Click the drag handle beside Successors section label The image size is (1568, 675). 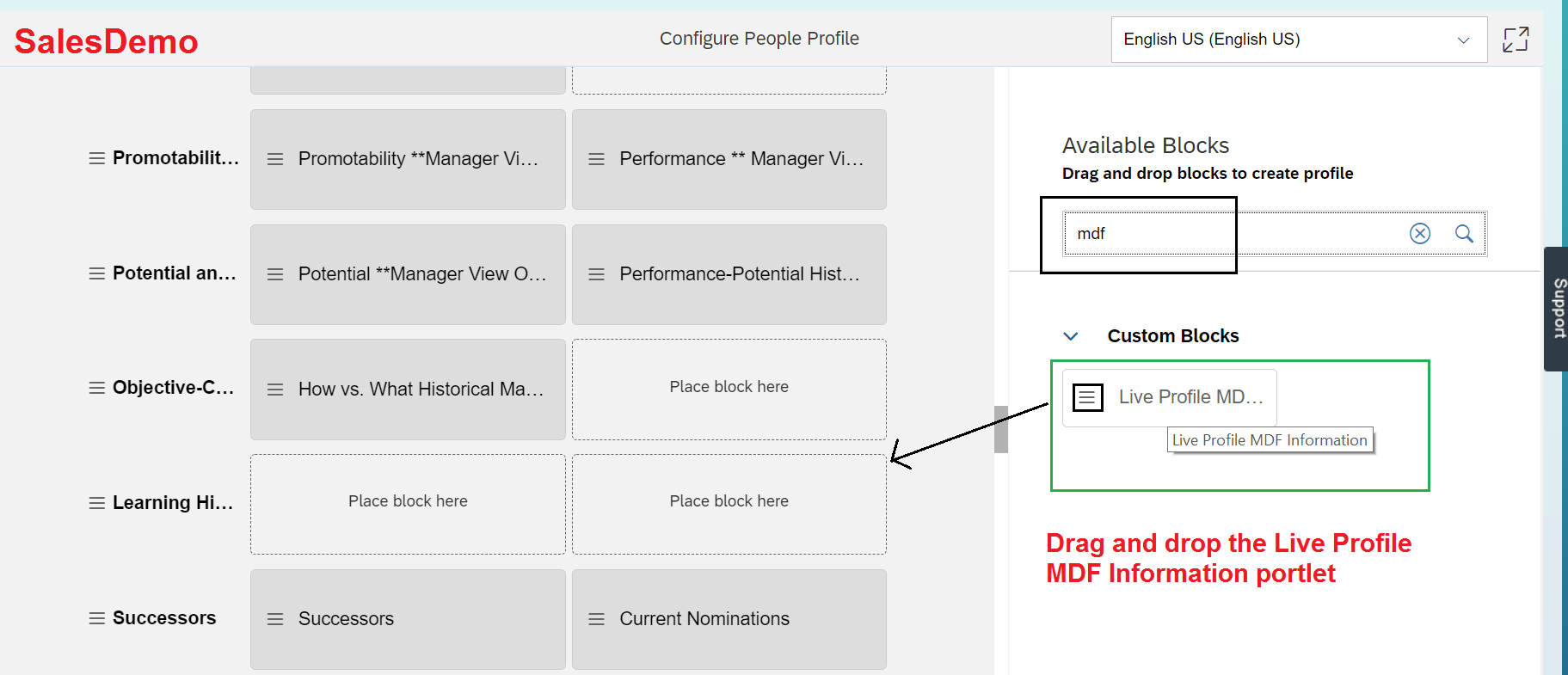click(97, 618)
